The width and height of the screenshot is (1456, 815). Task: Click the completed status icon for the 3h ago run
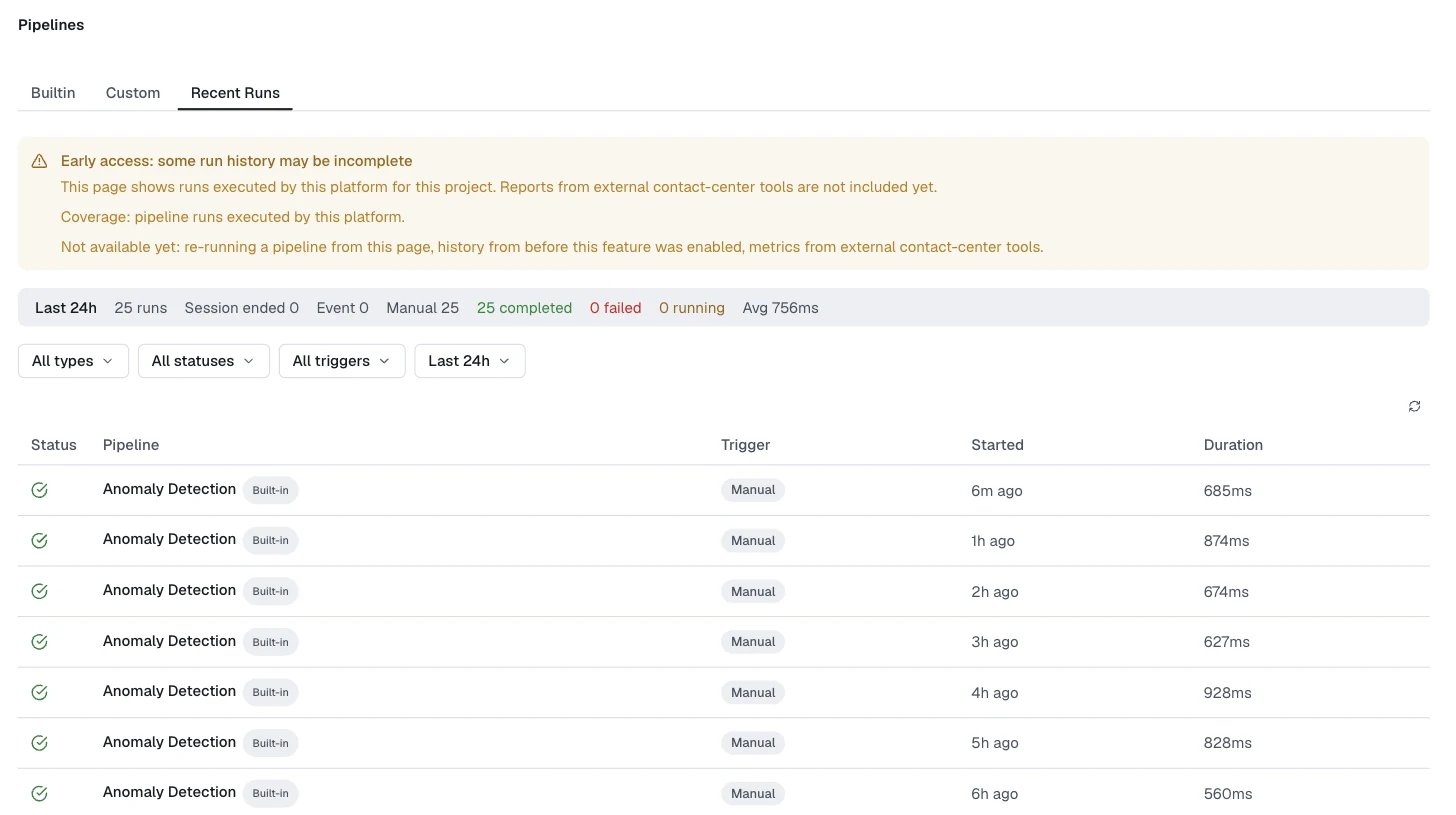pos(40,642)
